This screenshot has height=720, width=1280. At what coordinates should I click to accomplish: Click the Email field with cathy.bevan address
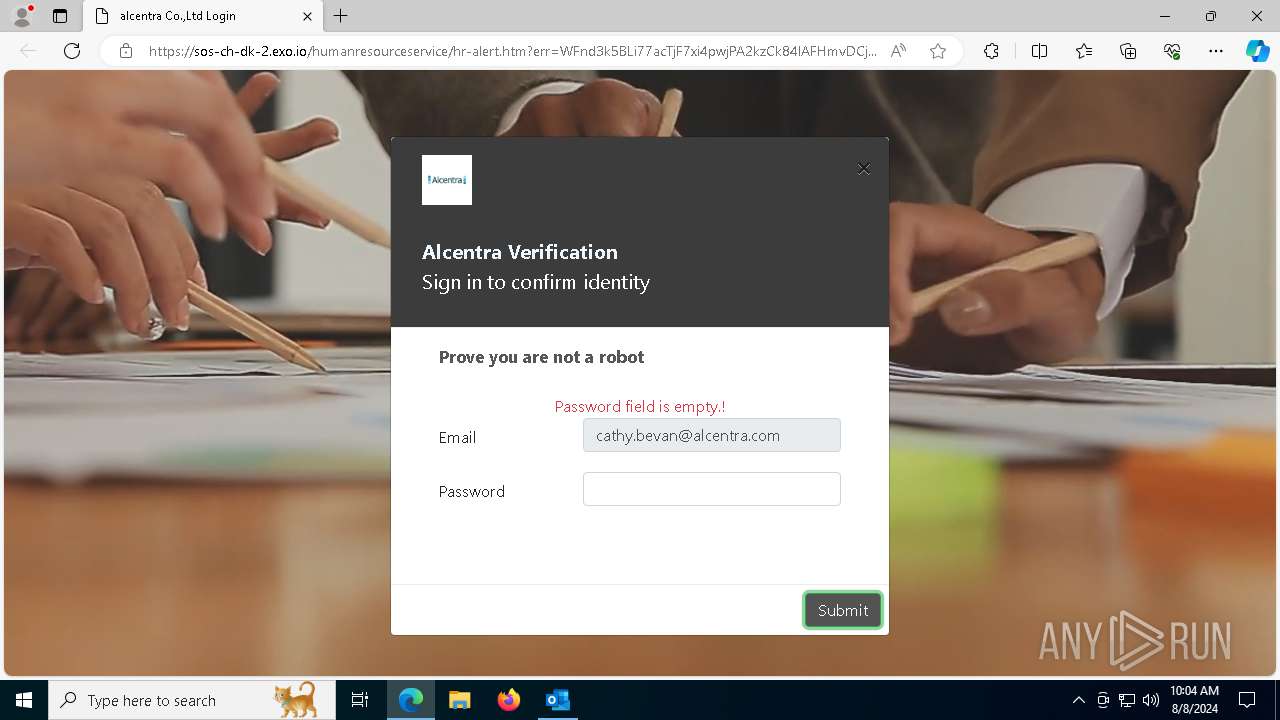712,435
